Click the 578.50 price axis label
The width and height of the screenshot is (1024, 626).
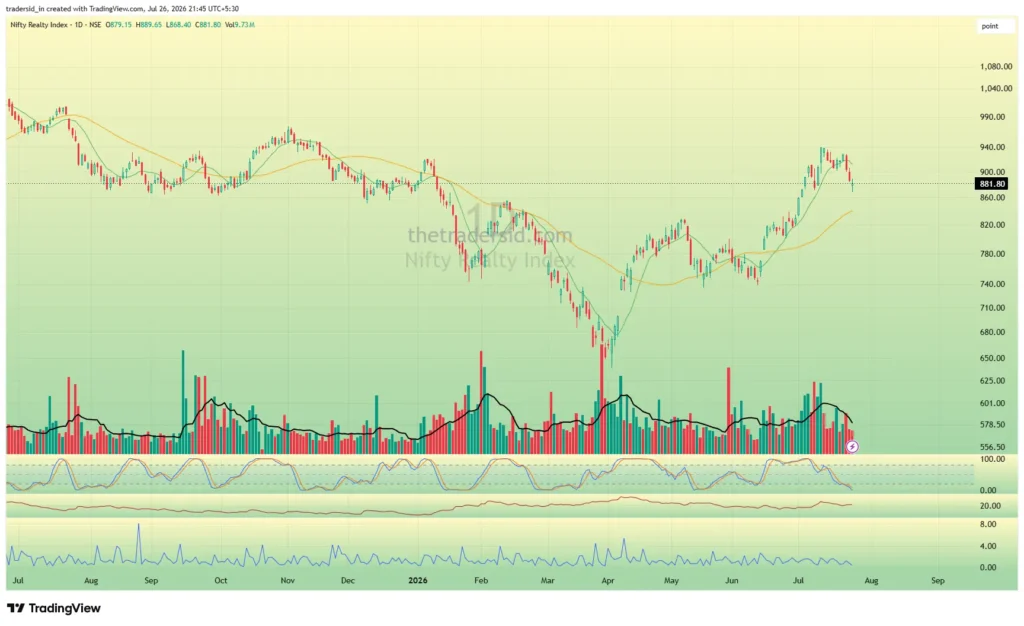point(992,425)
